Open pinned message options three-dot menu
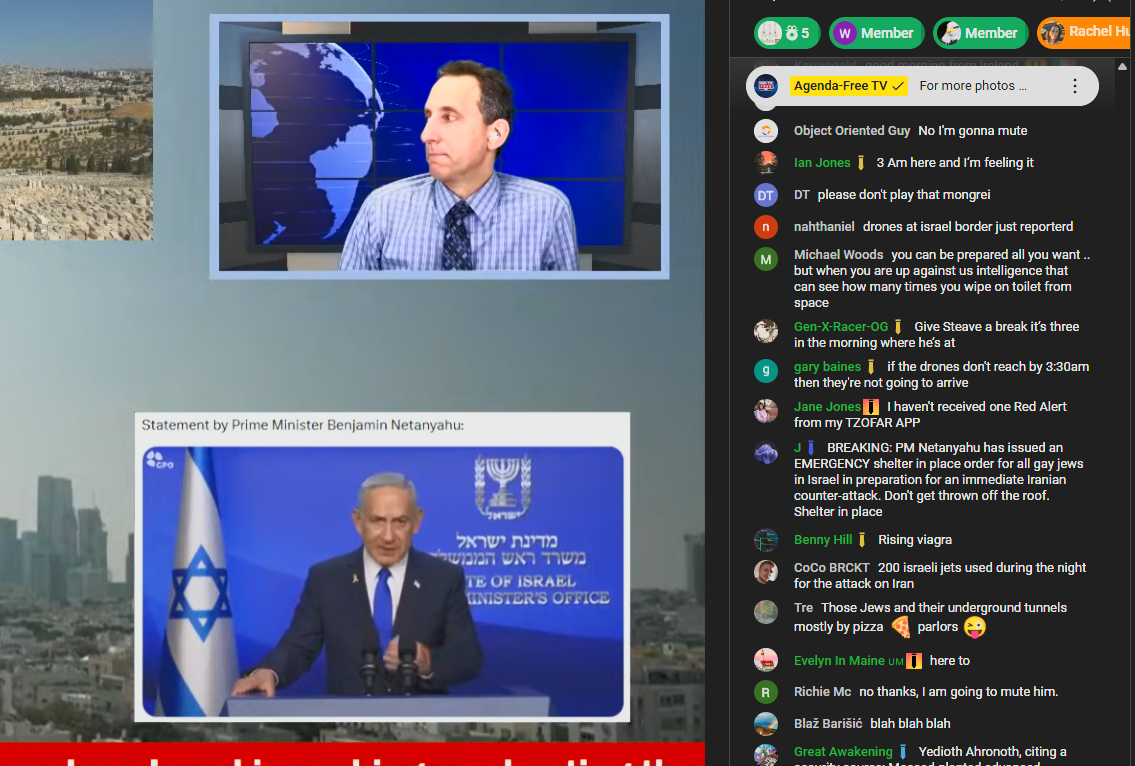Image resolution: width=1135 pixels, height=766 pixels. (1074, 86)
